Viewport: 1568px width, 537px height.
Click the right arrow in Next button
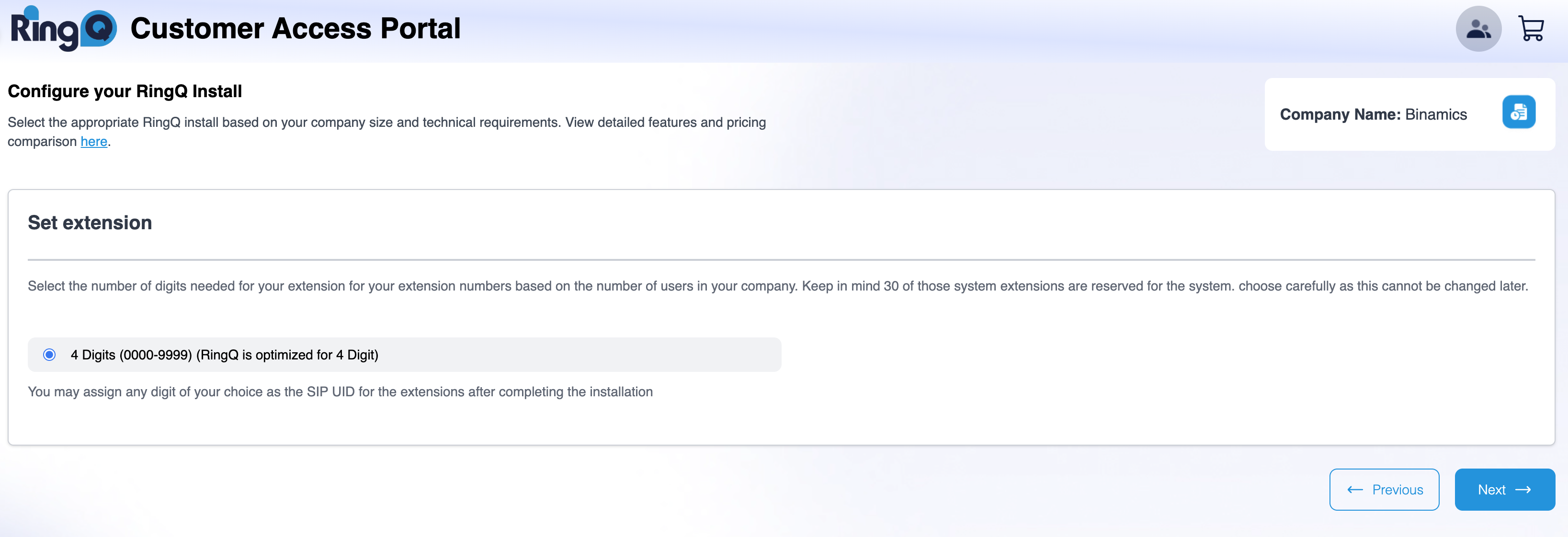point(1523,490)
